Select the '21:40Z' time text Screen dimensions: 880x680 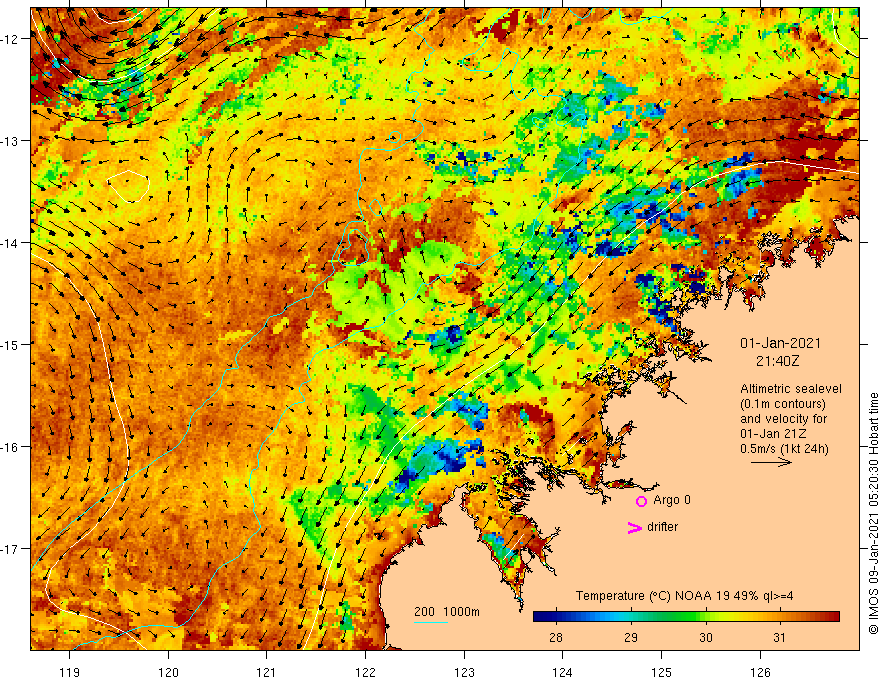tap(777, 361)
